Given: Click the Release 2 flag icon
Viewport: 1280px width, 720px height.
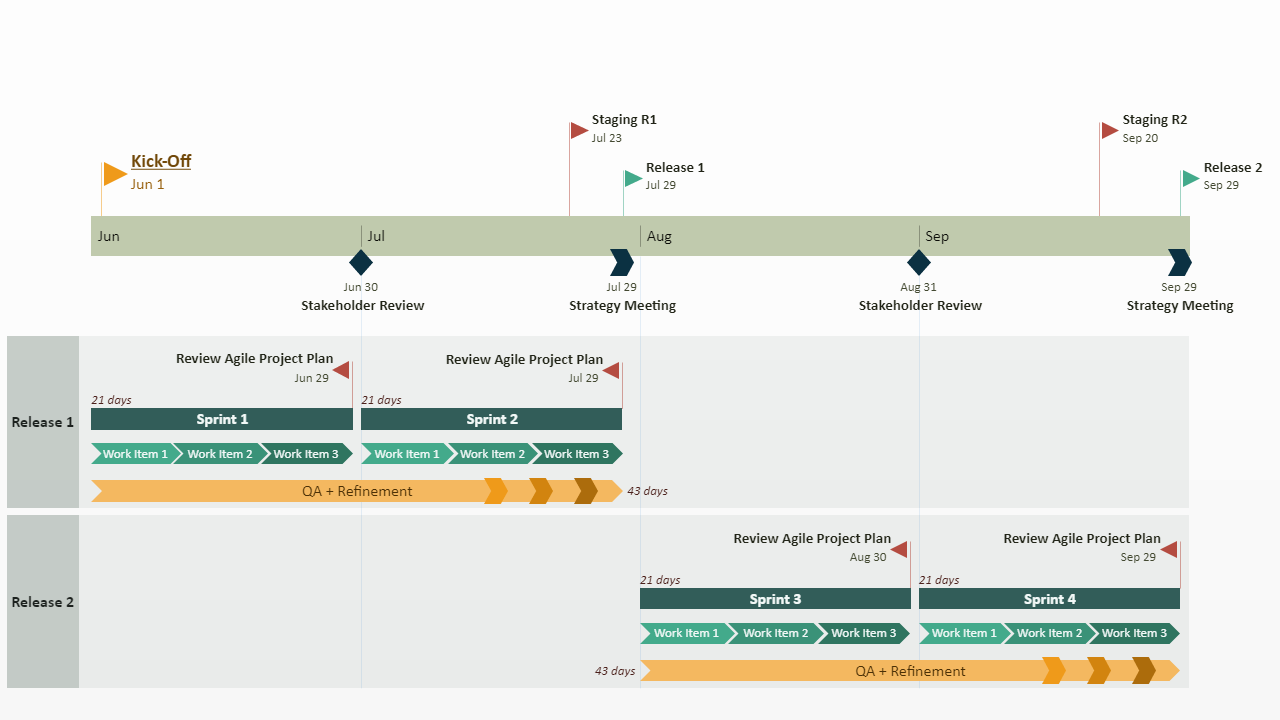Looking at the screenshot, I should click(x=1189, y=178).
